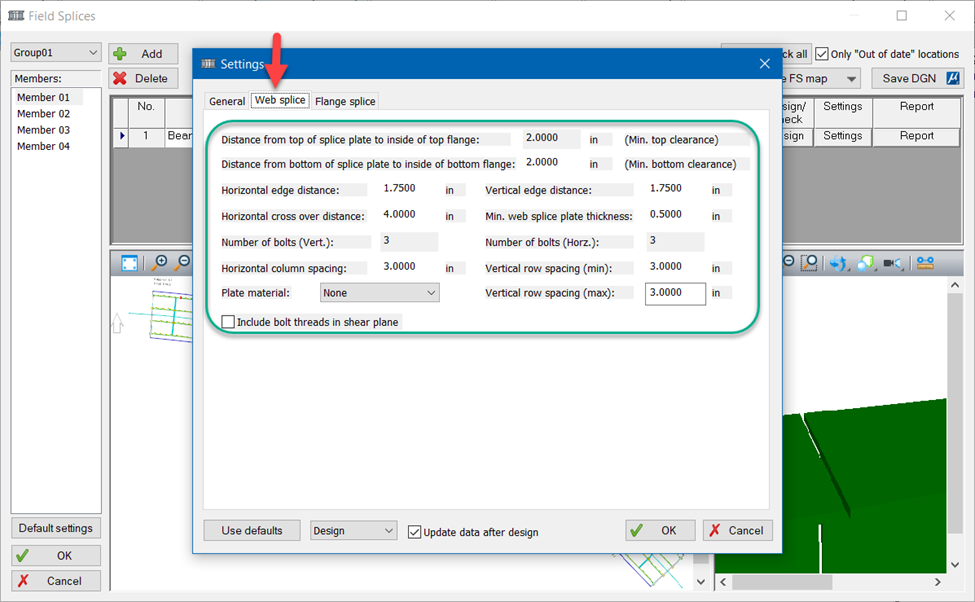Click the Save DGN button
This screenshot has width=975, height=602.
point(917,78)
